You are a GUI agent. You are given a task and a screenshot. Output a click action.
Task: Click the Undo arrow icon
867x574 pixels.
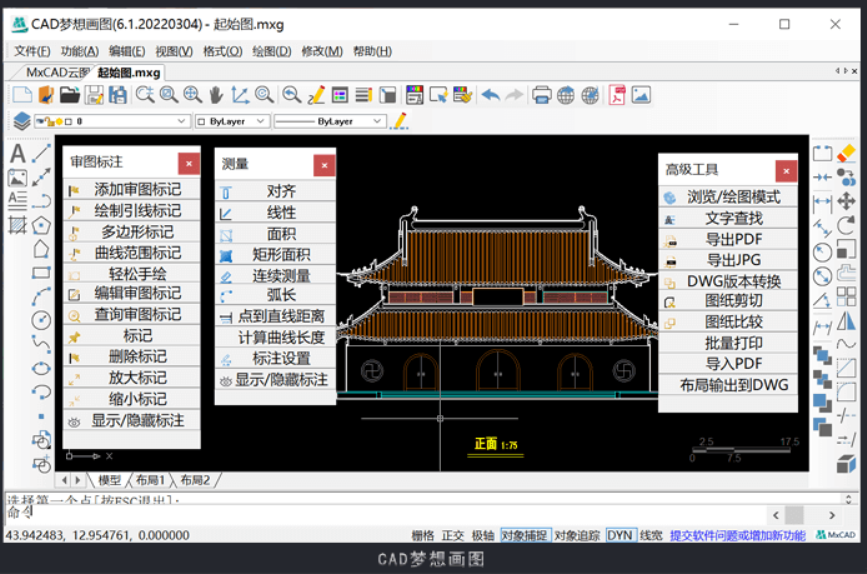(x=490, y=95)
